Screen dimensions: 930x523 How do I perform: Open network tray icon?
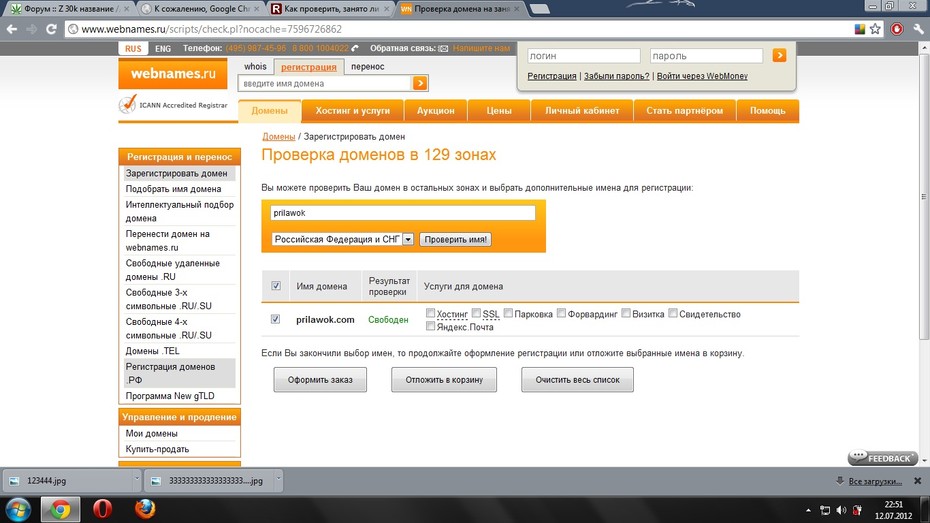pos(825,510)
